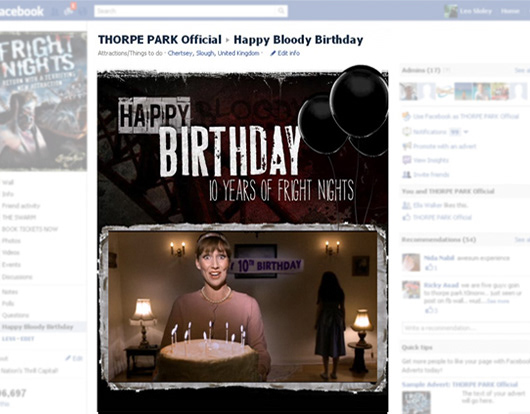Click See all next to Recommendations
Viewport: 530px width, 414px height.
click(x=522, y=240)
